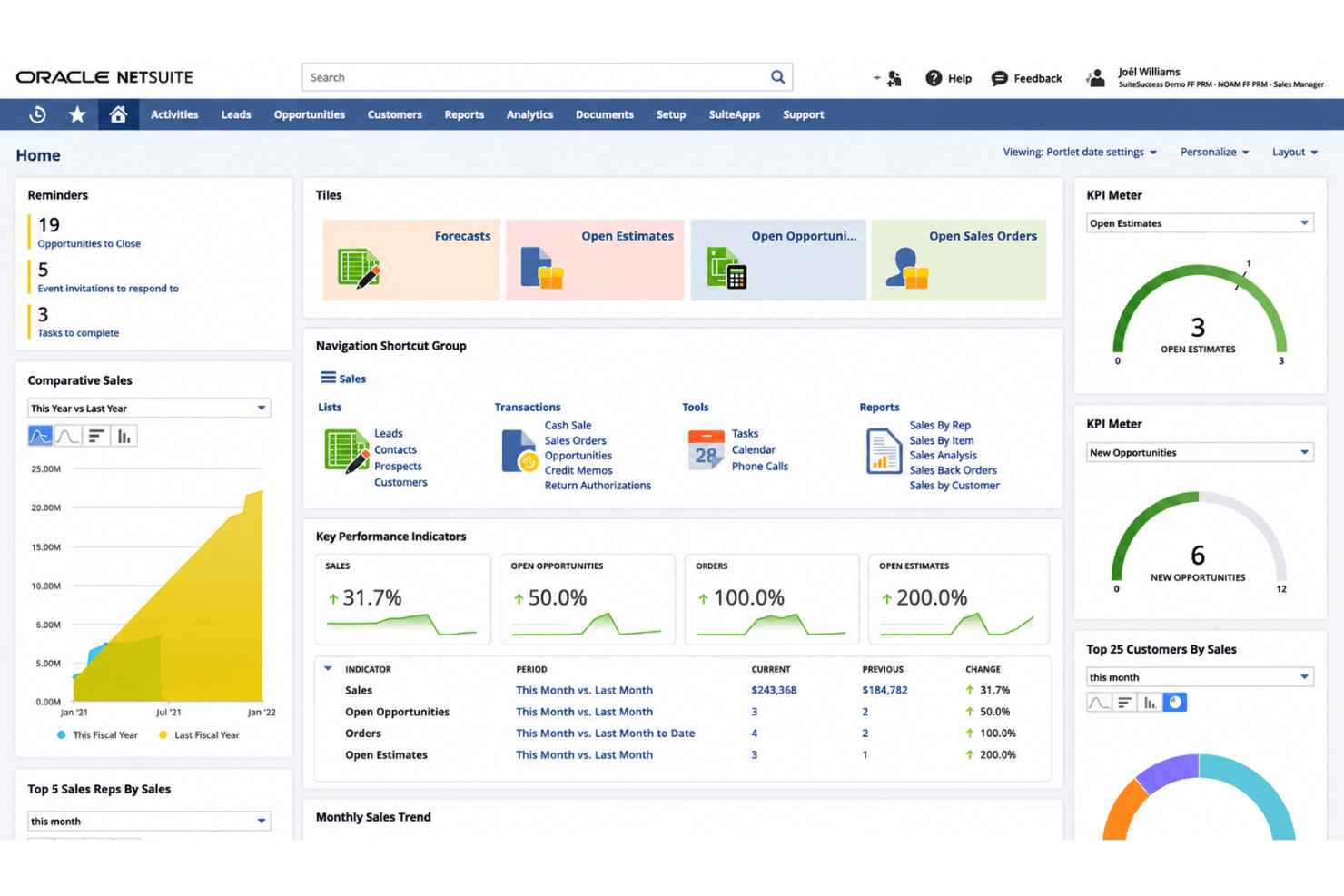
Task: Open the Tasks to complete reminder
Action: point(78,332)
